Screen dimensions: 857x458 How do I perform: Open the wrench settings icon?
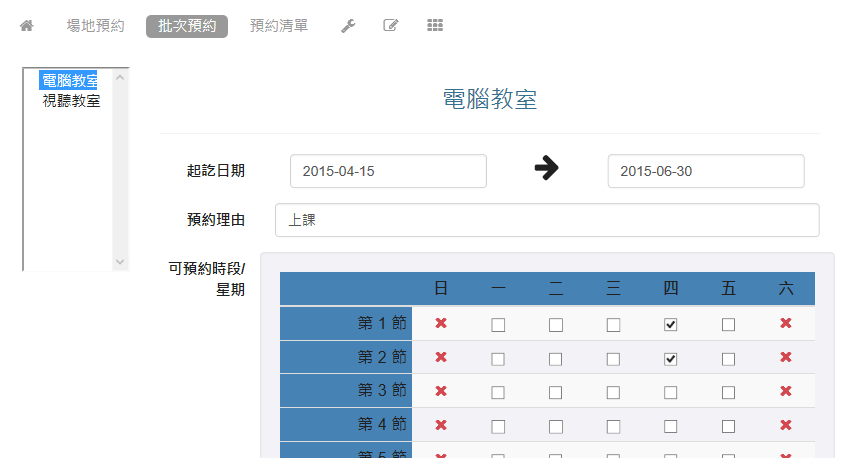348,26
